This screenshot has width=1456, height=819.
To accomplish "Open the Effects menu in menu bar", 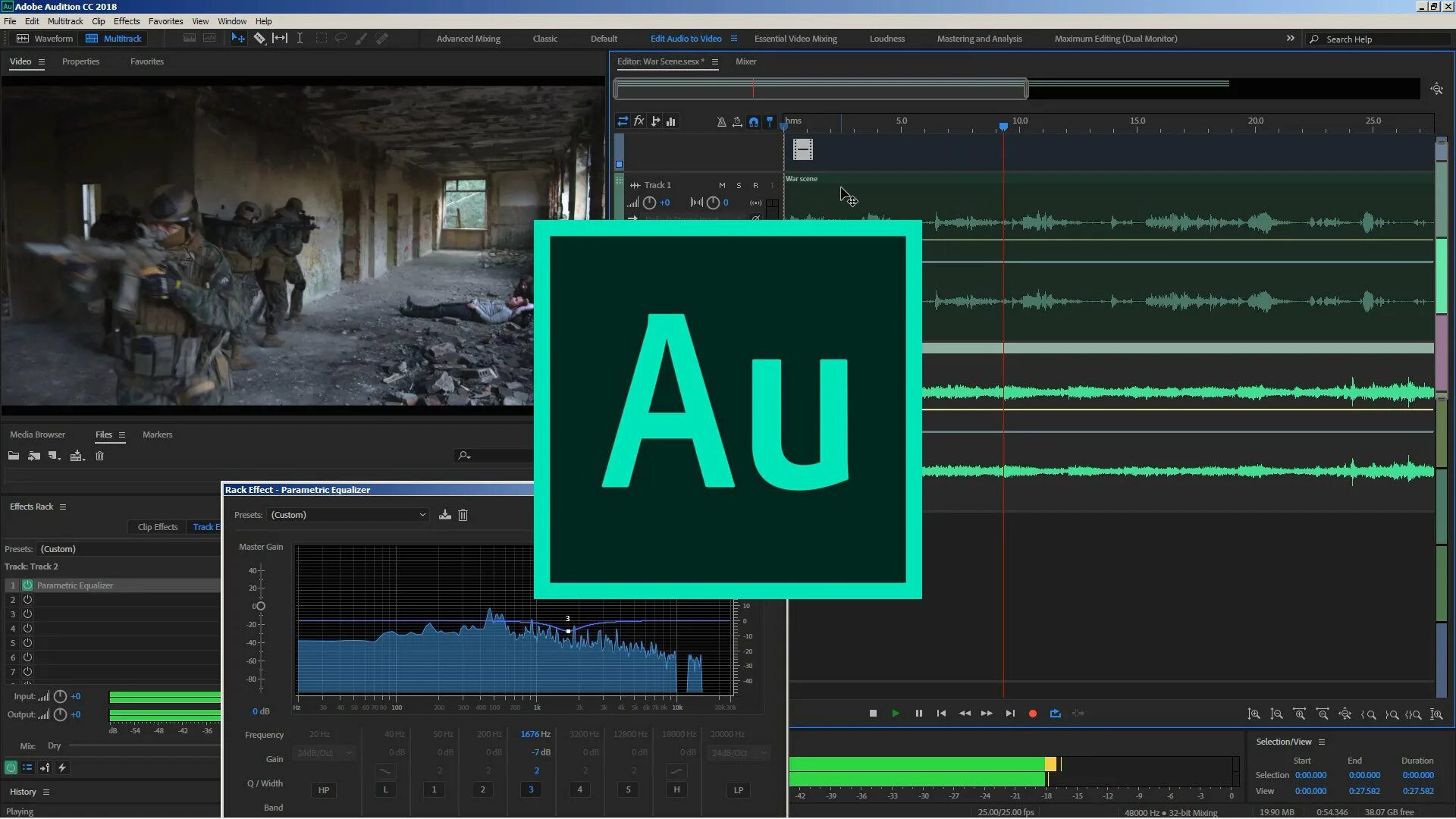I will (127, 21).
